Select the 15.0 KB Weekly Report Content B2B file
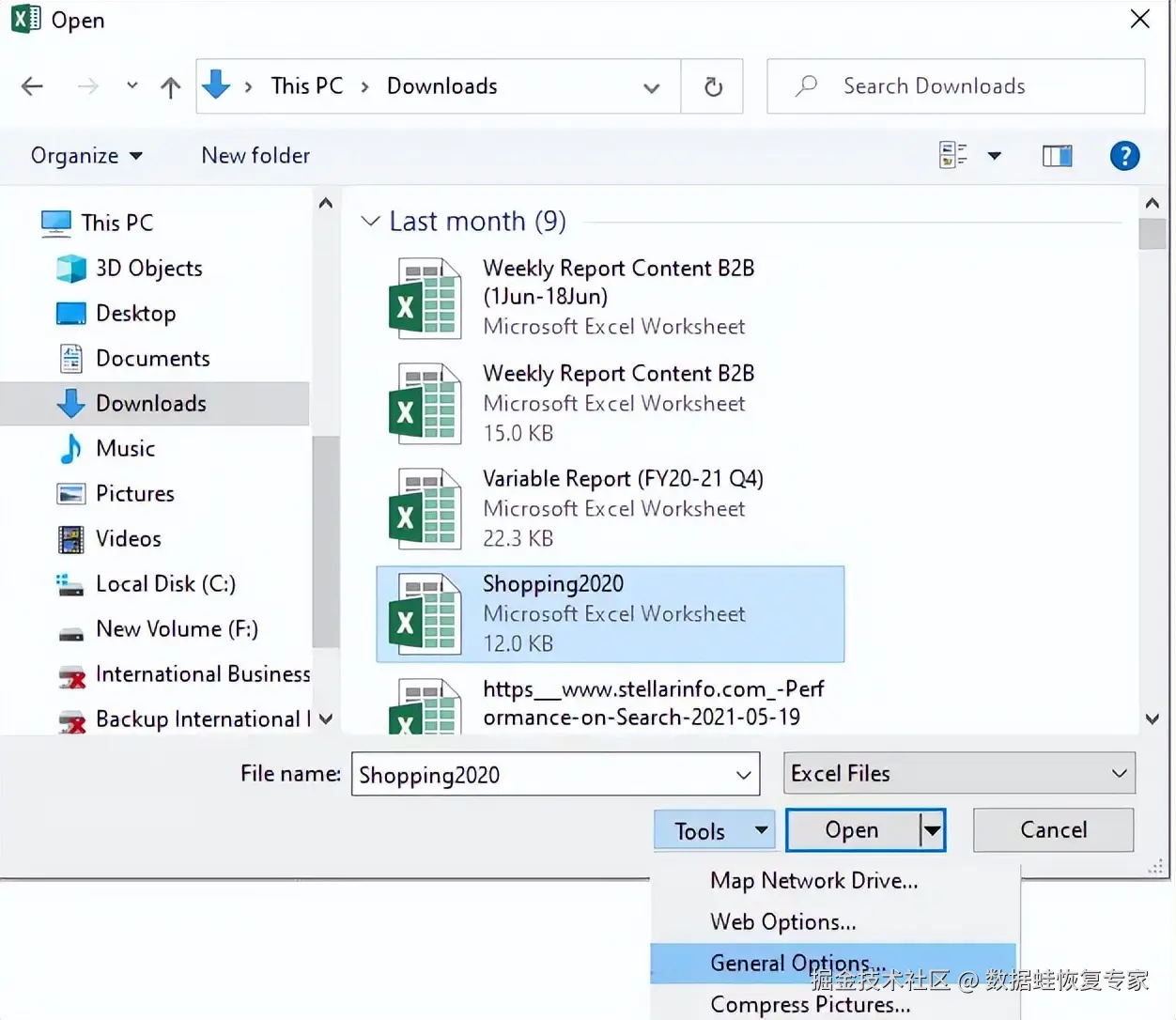The width and height of the screenshot is (1176, 1020). pyautogui.click(x=611, y=403)
